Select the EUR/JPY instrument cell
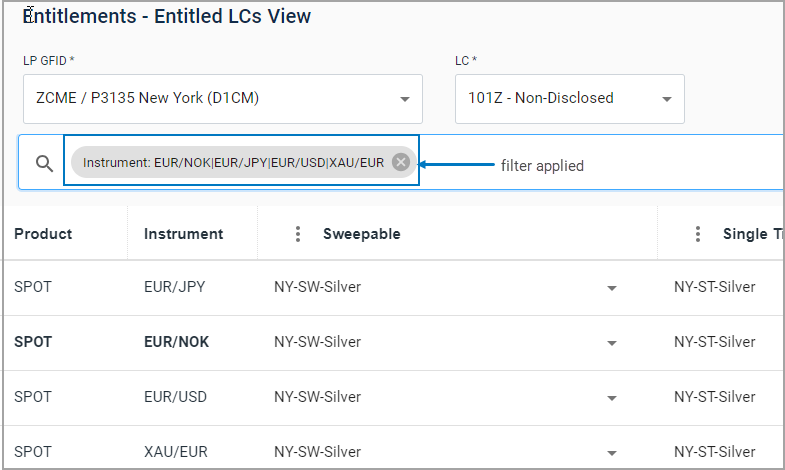 tap(174, 287)
